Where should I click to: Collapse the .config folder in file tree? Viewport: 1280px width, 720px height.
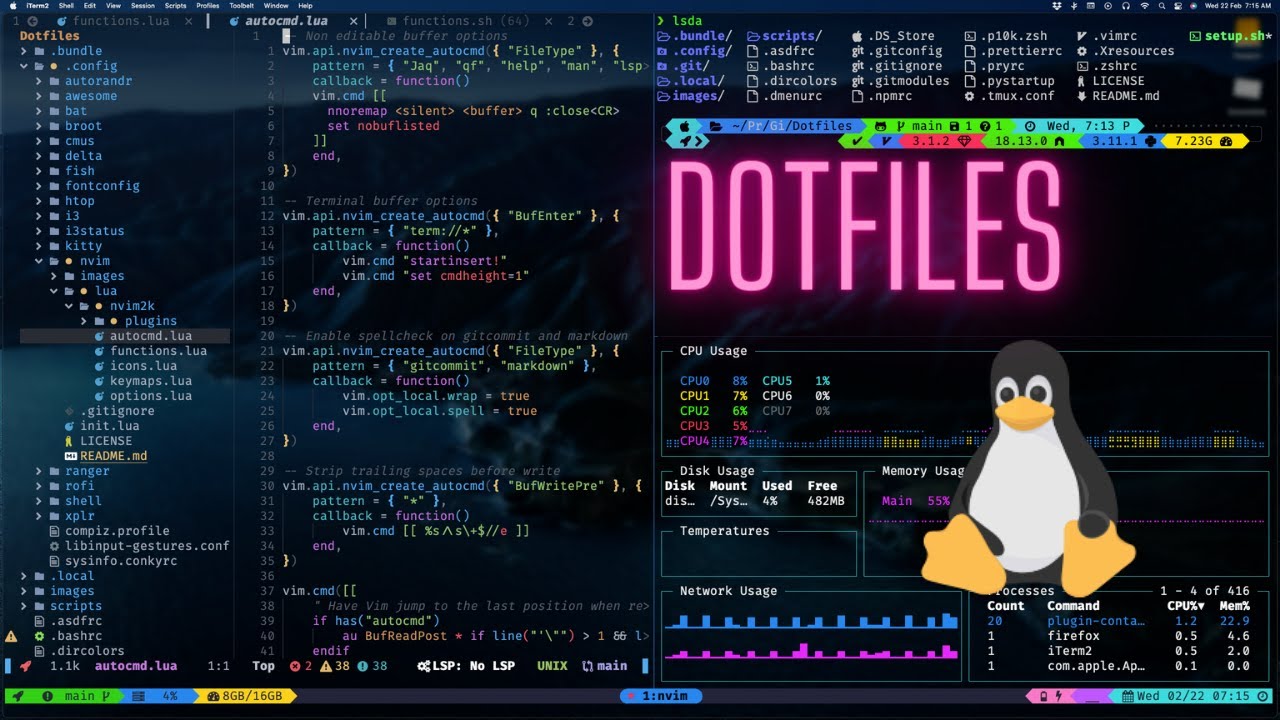pos(25,66)
